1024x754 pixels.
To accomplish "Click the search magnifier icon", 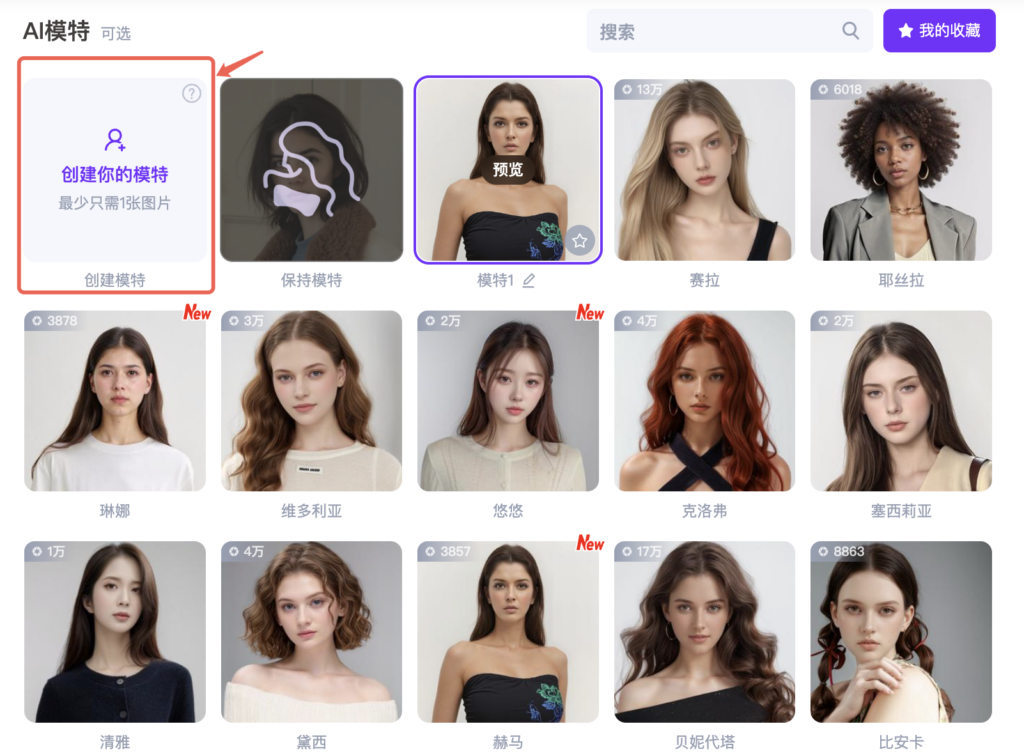I will click(x=850, y=31).
